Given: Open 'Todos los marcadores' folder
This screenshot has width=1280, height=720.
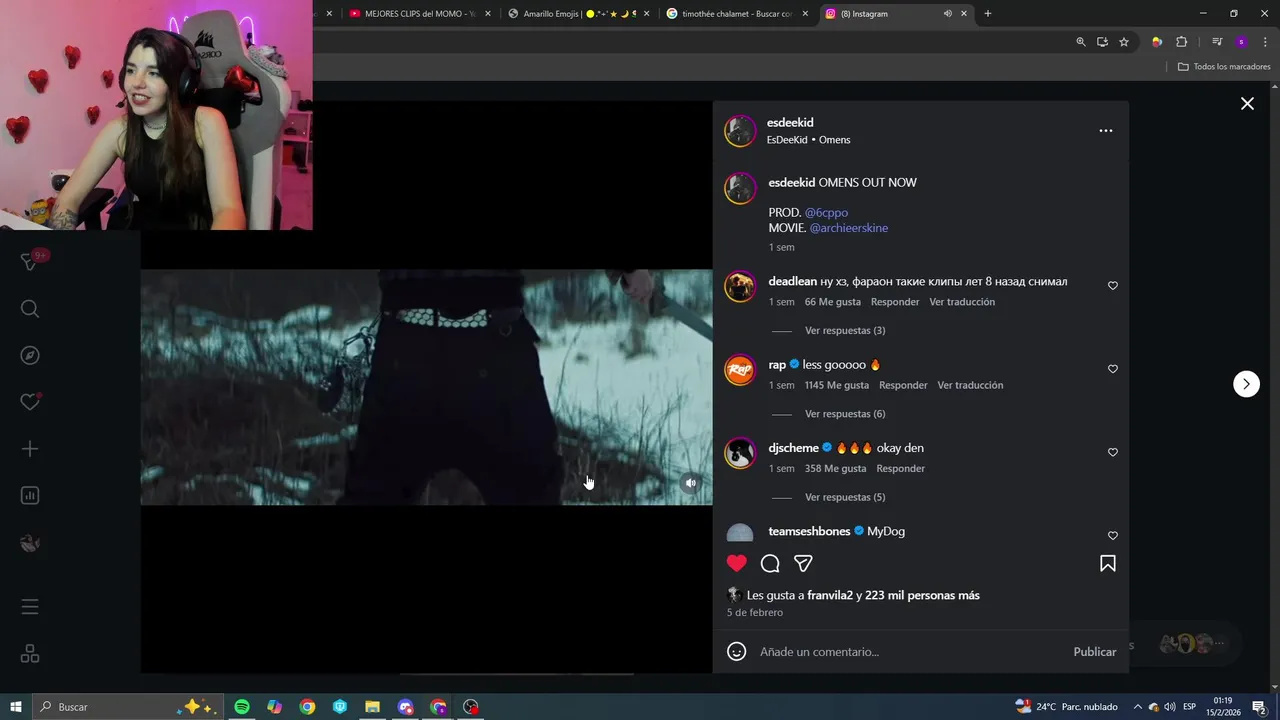Looking at the screenshot, I should pos(1224,67).
